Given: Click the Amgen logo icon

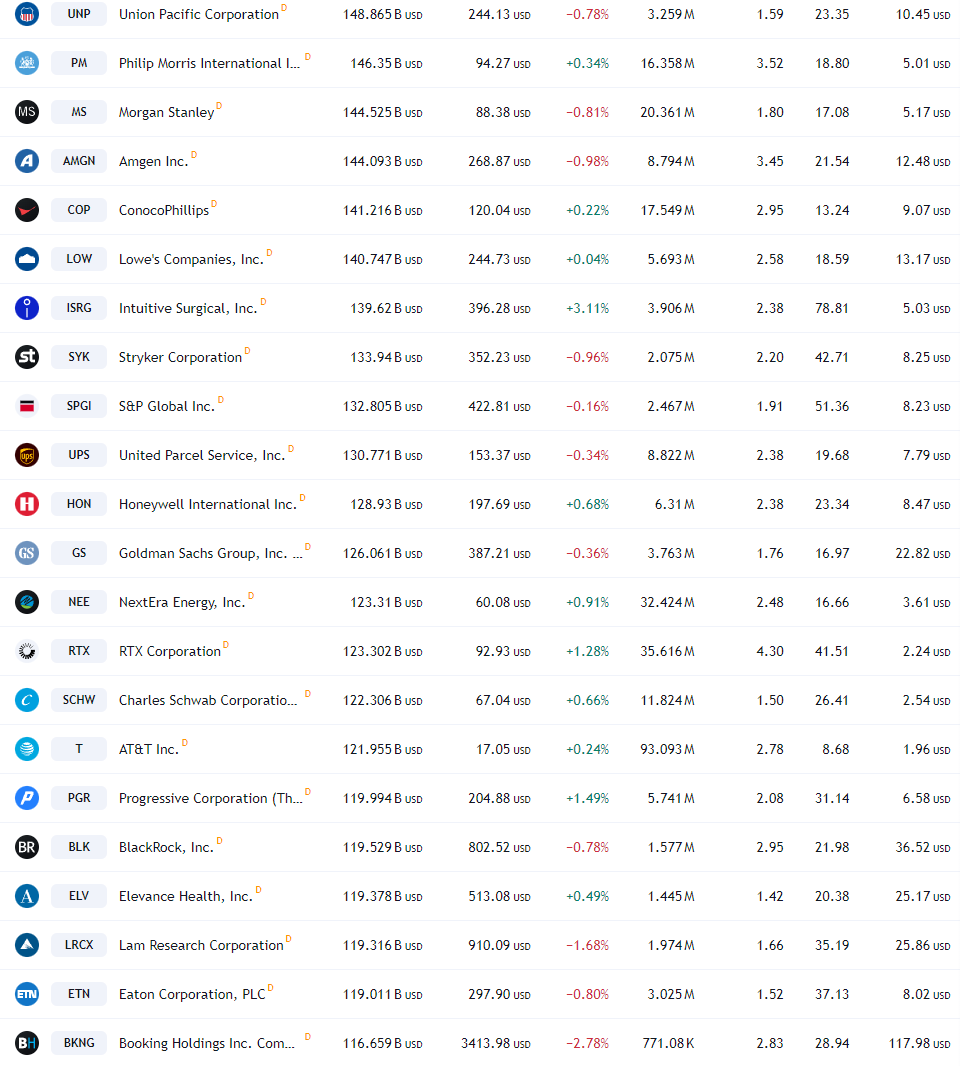Looking at the screenshot, I should pyautogui.click(x=27, y=160).
